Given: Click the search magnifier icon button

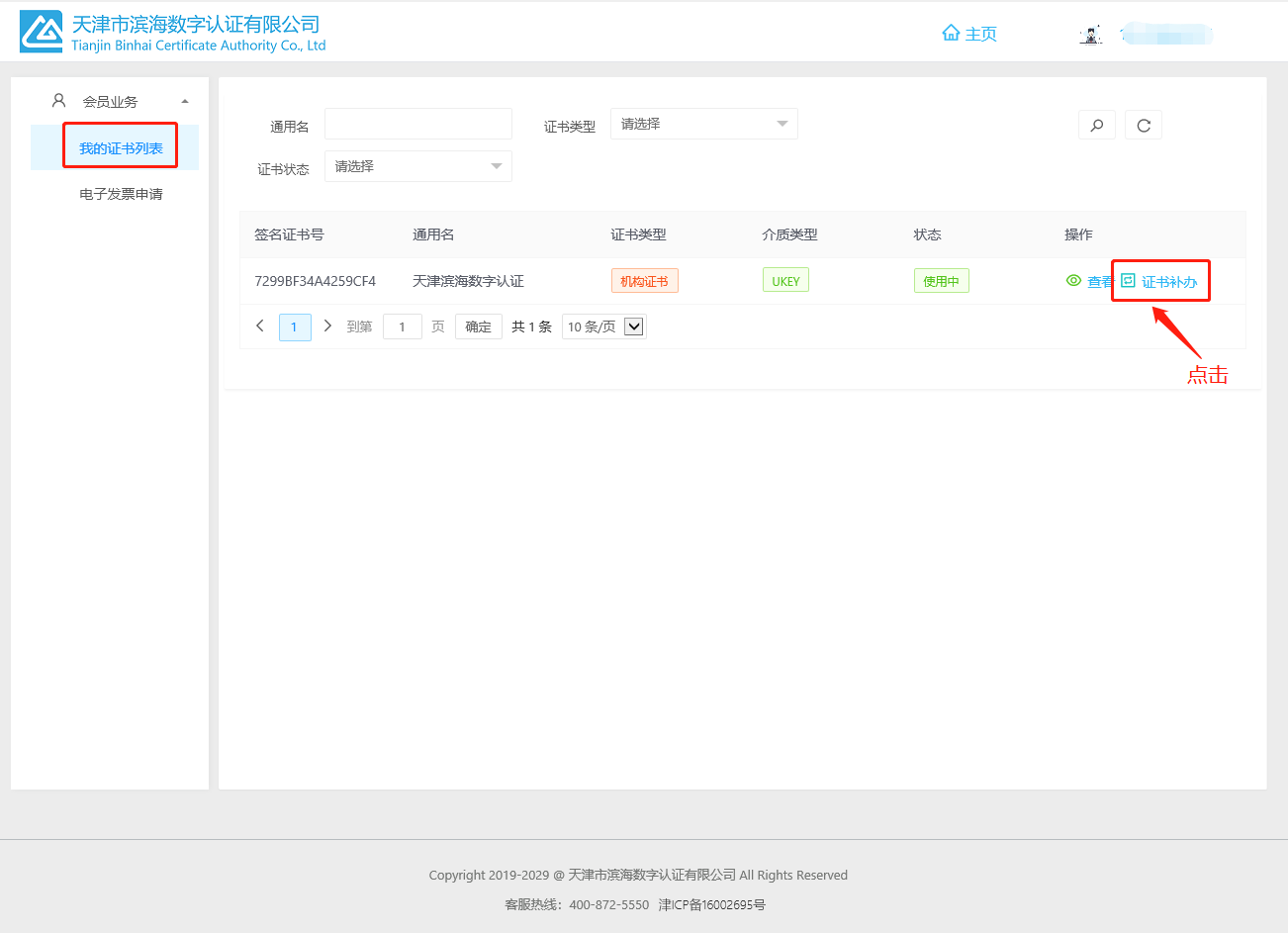Looking at the screenshot, I should click(1096, 126).
